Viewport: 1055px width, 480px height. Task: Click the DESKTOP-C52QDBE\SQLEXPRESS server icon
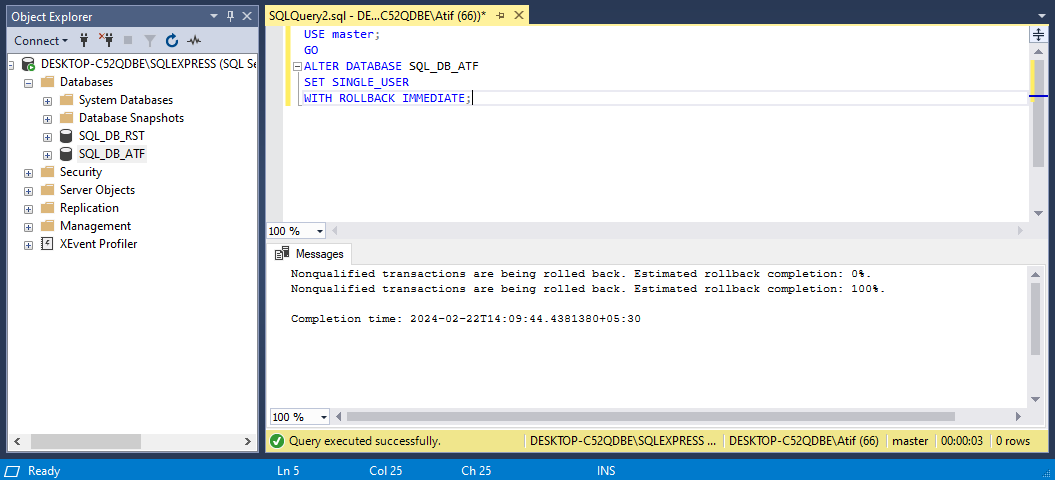(x=28, y=64)
